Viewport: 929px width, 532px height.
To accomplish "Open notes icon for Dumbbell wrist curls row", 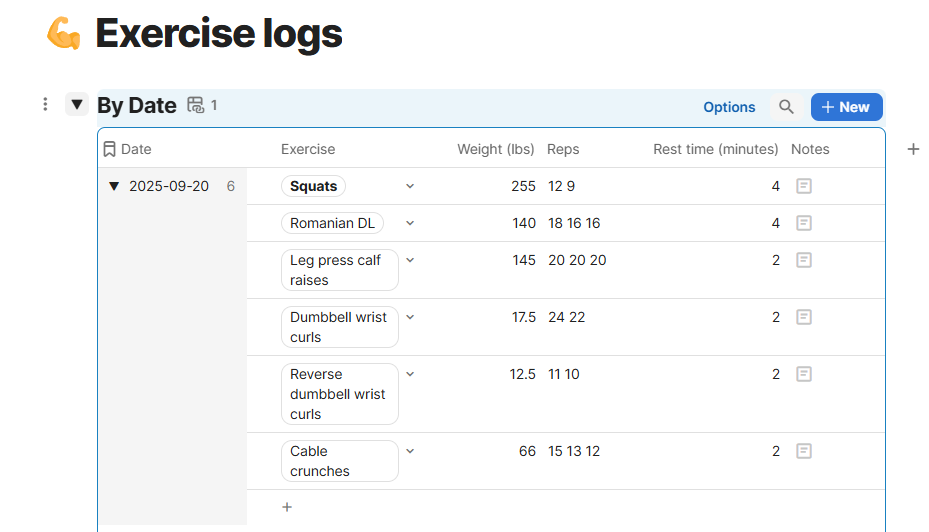I will pos(803,317).
